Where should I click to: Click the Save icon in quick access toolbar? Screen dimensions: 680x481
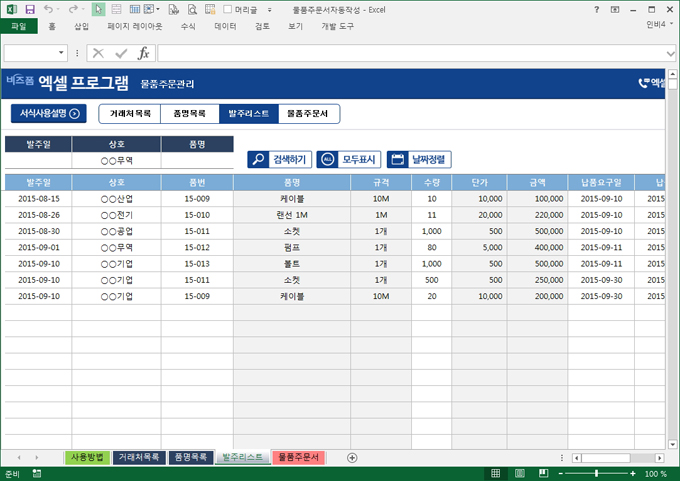coord(30,9)
